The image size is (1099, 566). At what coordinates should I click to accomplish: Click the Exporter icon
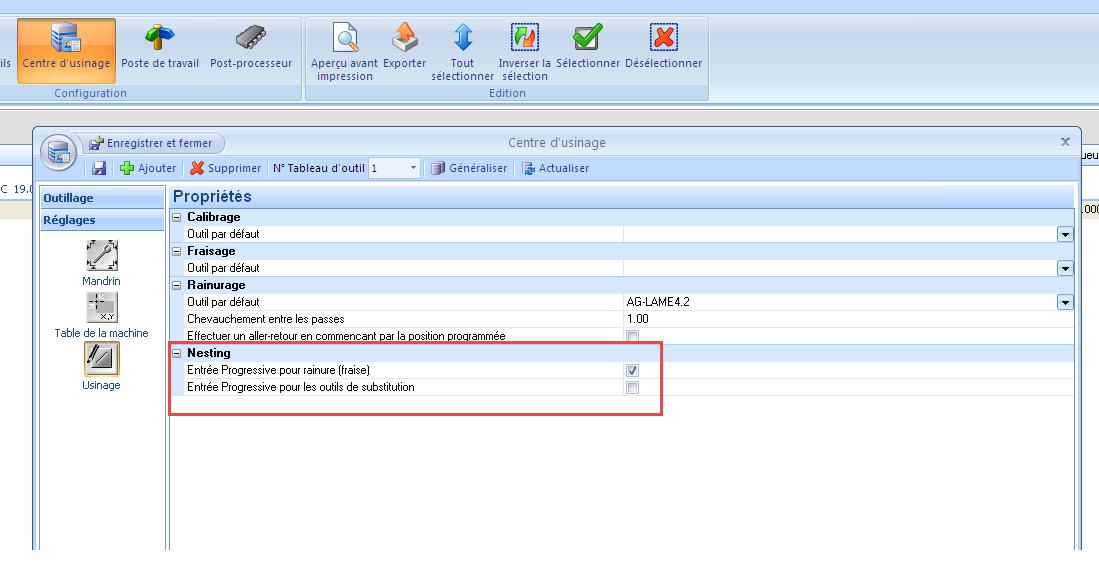point(405,40)
